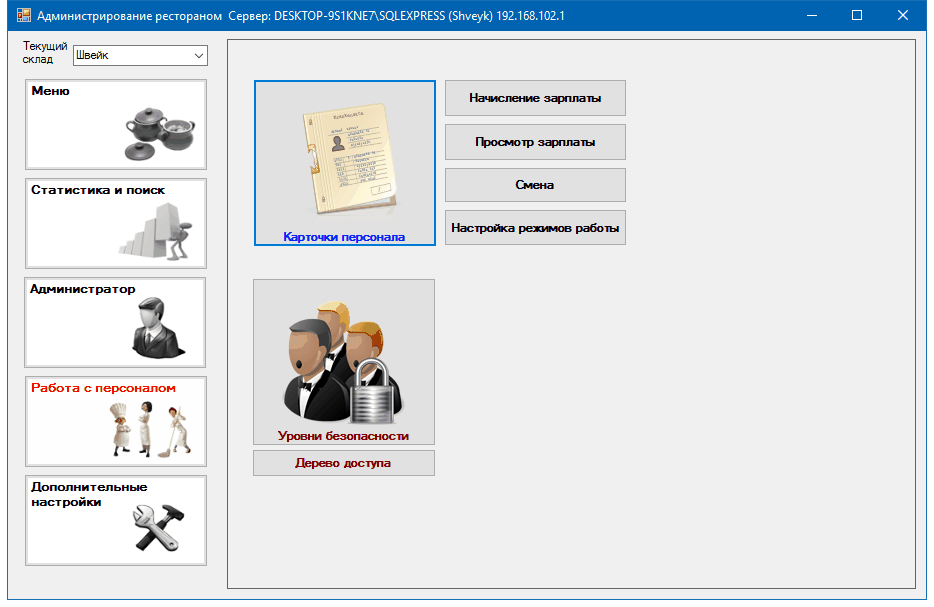Open Карточки персонала folder tile
The width and height of the screenshot is (934, 607).
point(344,163)
